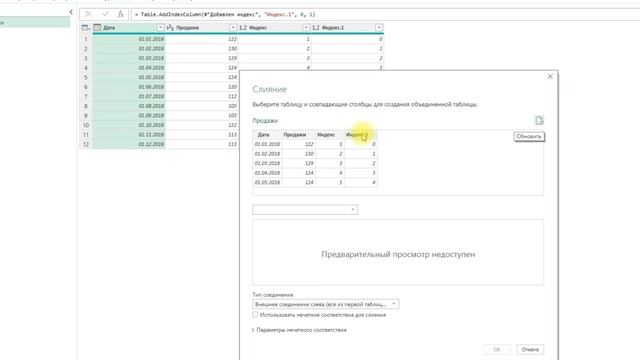Click the Индекс column 1.2 type icon
The image size is (640, 360).
[x=243, y=28]
